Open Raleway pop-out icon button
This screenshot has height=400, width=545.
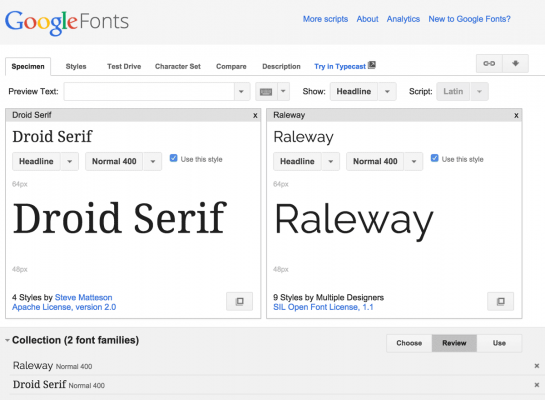[501, 301]
